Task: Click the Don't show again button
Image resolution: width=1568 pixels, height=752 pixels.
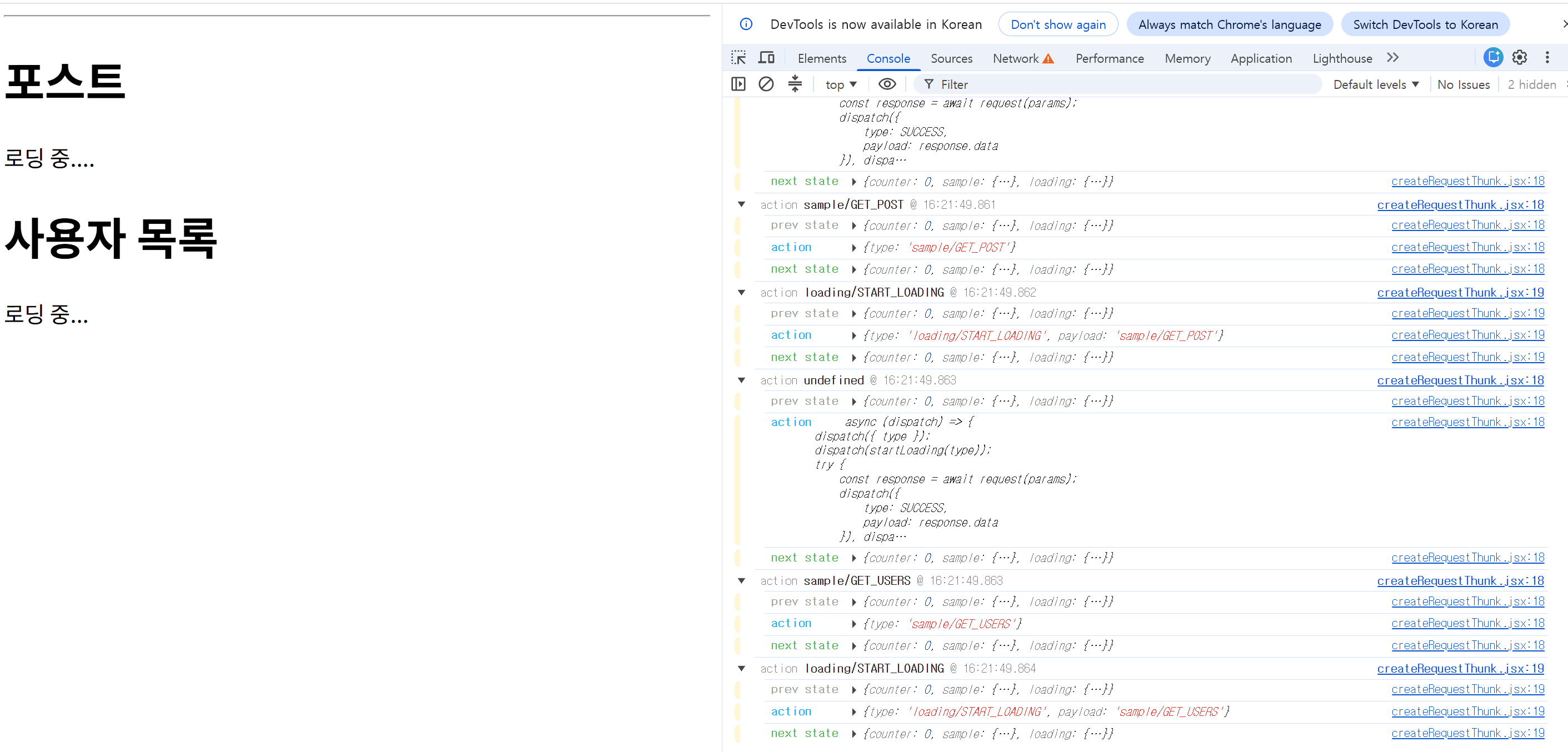Action: click(x=1058, y=24)
